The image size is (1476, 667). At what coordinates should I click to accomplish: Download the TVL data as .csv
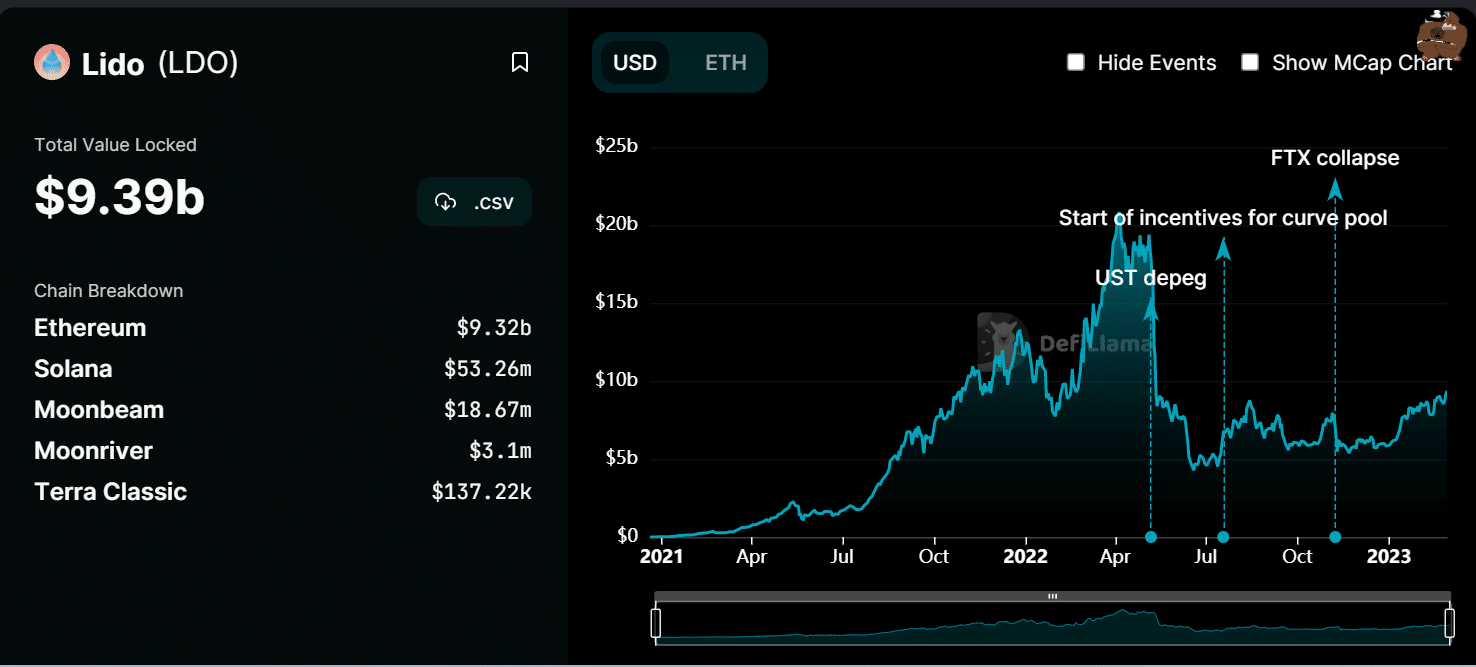click(474, 202)
